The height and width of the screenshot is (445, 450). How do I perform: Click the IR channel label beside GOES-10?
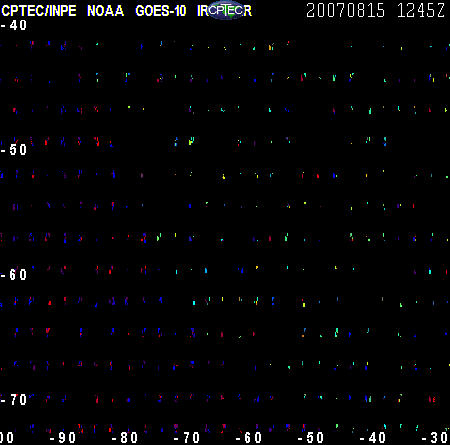coord(202,11)
